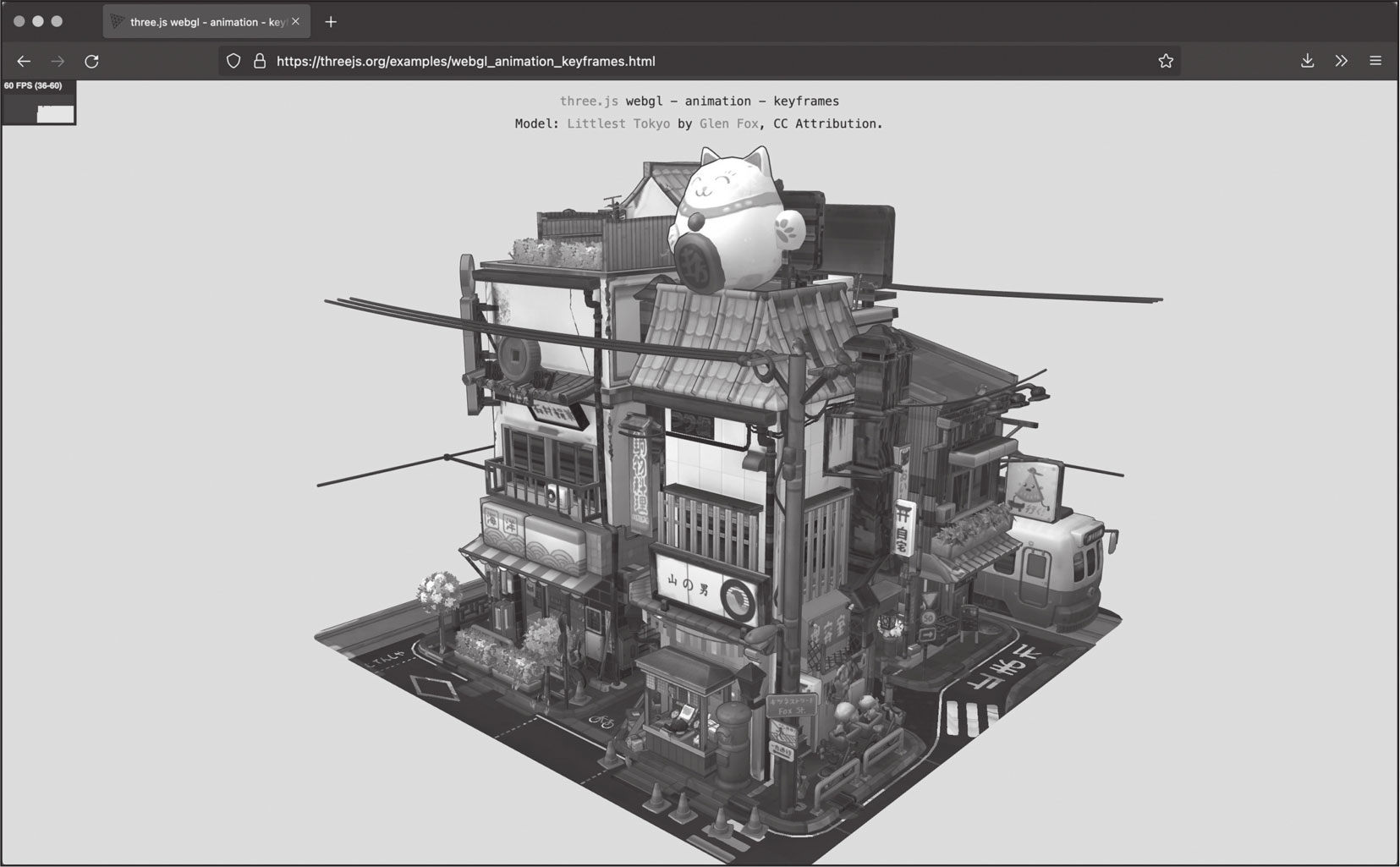Viewport: 1400px width, 867px height.
Task: Open the browser hamburger menu
Action: 1375,61
